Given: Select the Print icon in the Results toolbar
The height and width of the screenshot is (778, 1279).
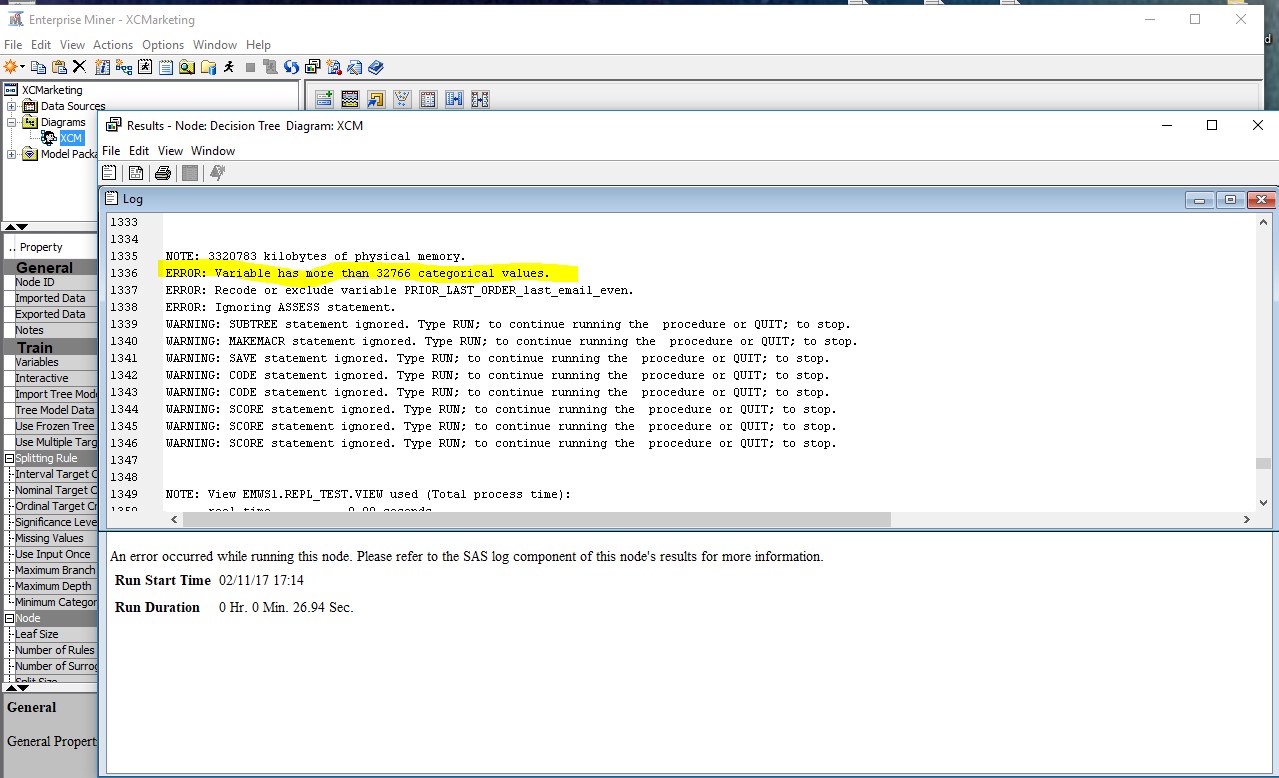Looking at the screenshot, I should 162,172.
